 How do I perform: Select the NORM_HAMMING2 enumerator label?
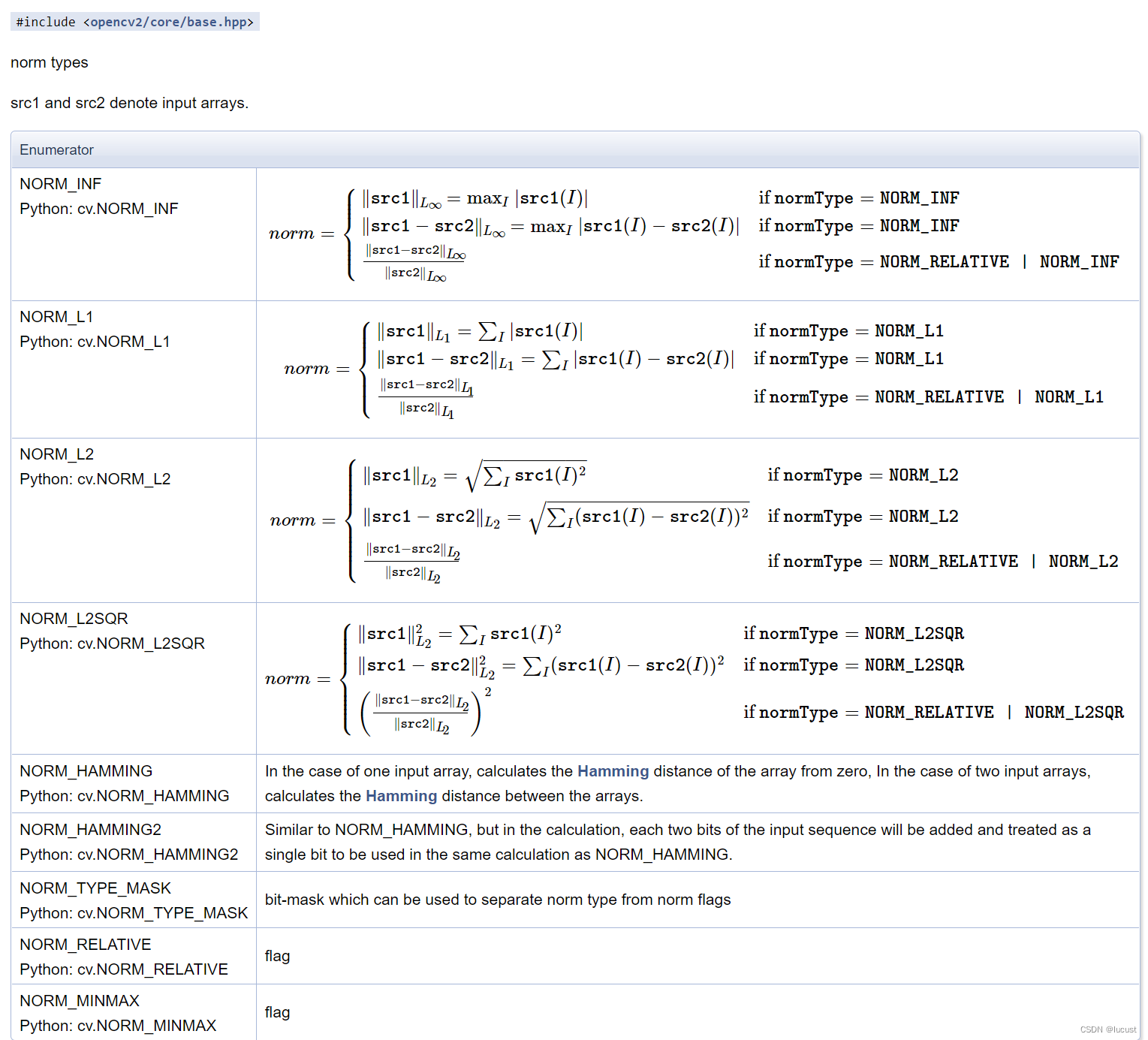[91, 830]
